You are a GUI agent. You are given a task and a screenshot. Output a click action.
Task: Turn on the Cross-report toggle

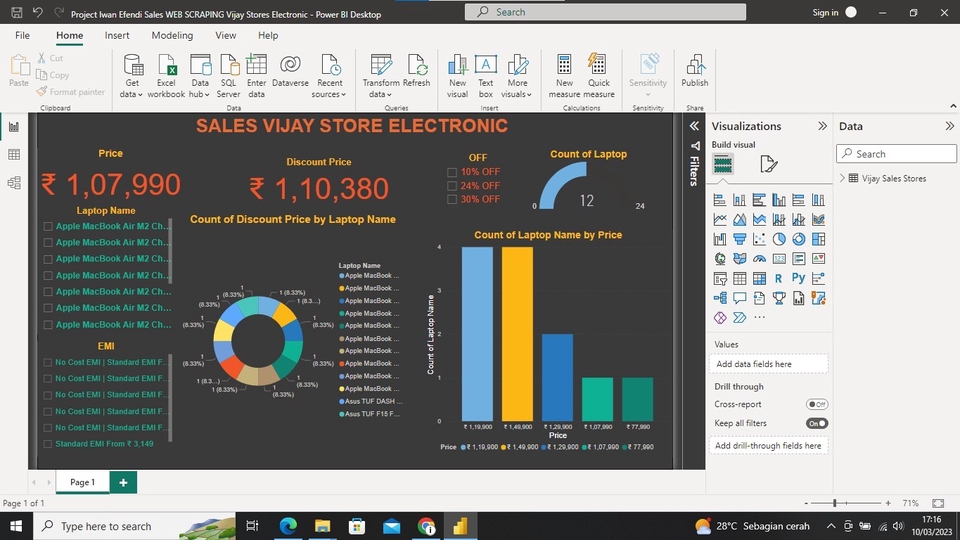tap(817, 404)
